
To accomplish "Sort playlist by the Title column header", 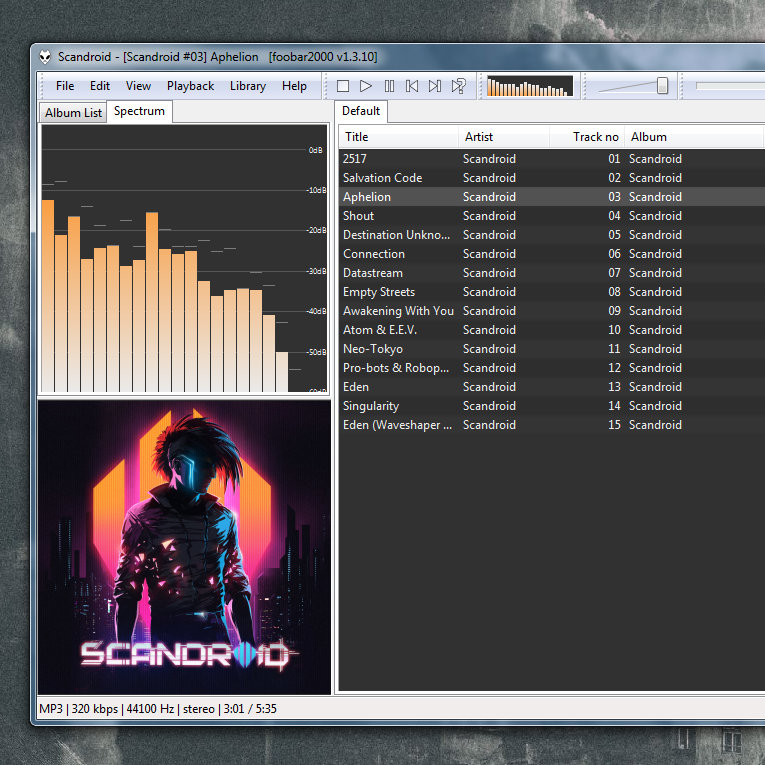I will (398, 137).
